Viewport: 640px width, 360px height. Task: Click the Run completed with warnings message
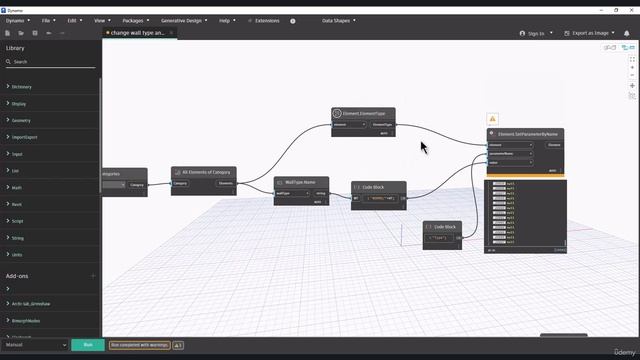(140, 345)
